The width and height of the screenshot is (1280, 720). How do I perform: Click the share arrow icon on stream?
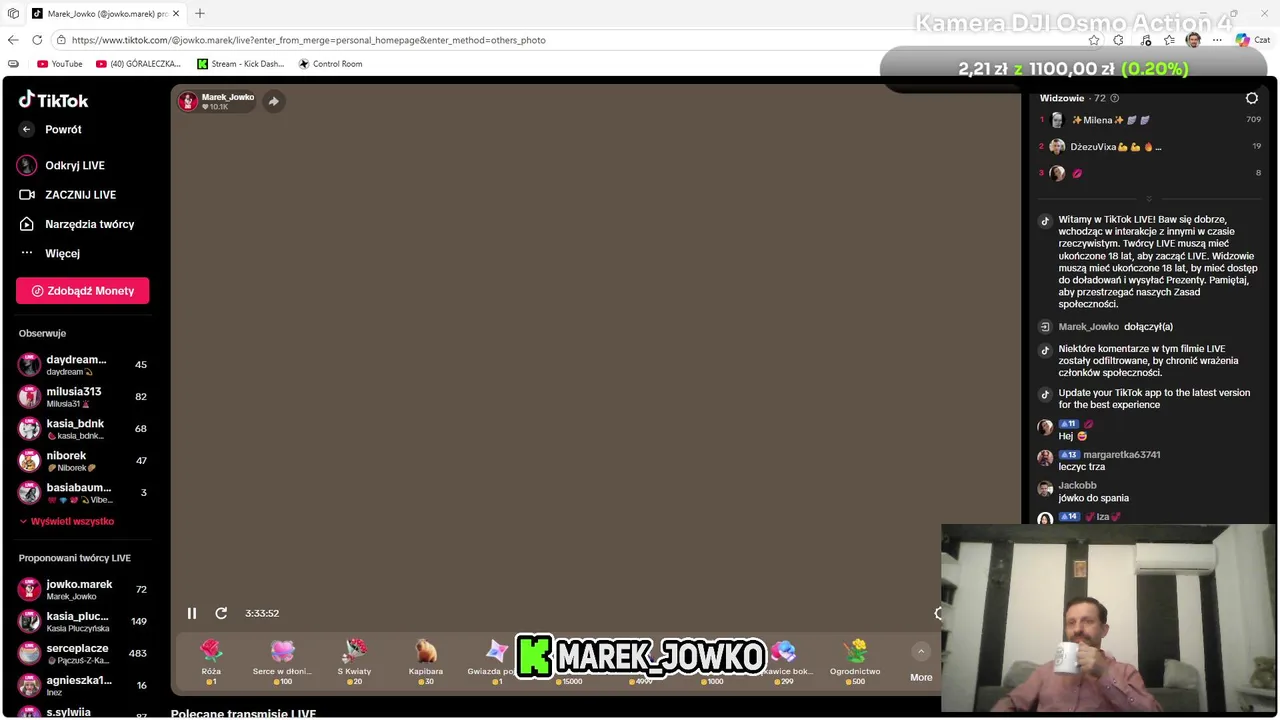click(x=274, y=101)
